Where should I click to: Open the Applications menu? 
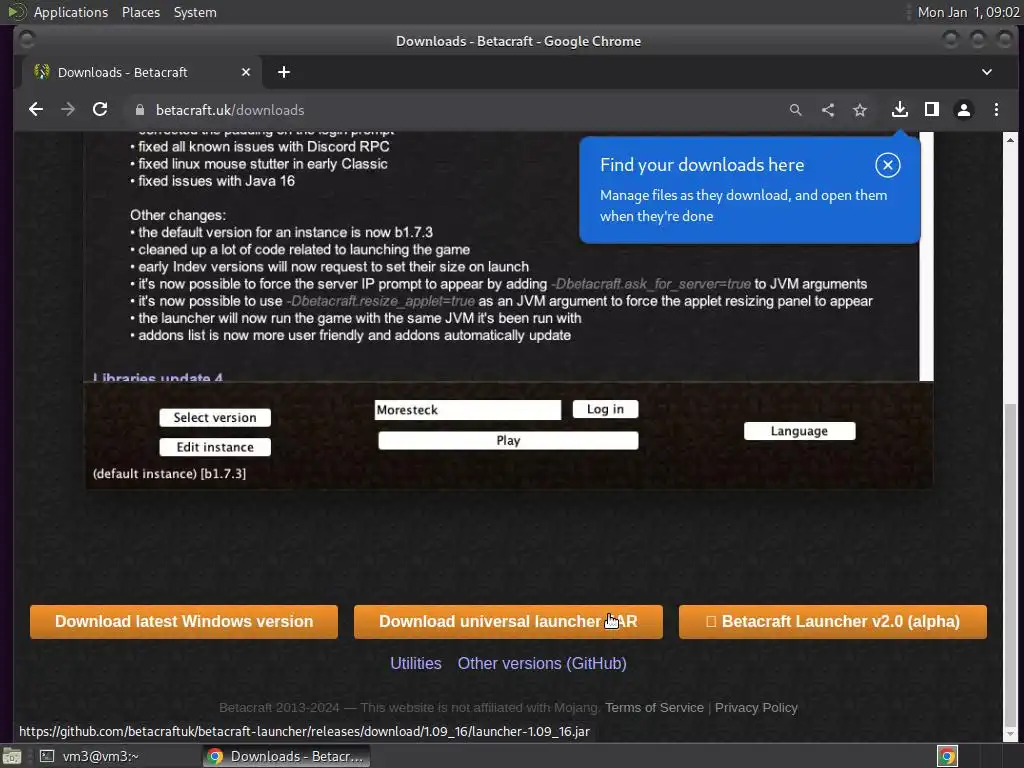click(71, 12)
